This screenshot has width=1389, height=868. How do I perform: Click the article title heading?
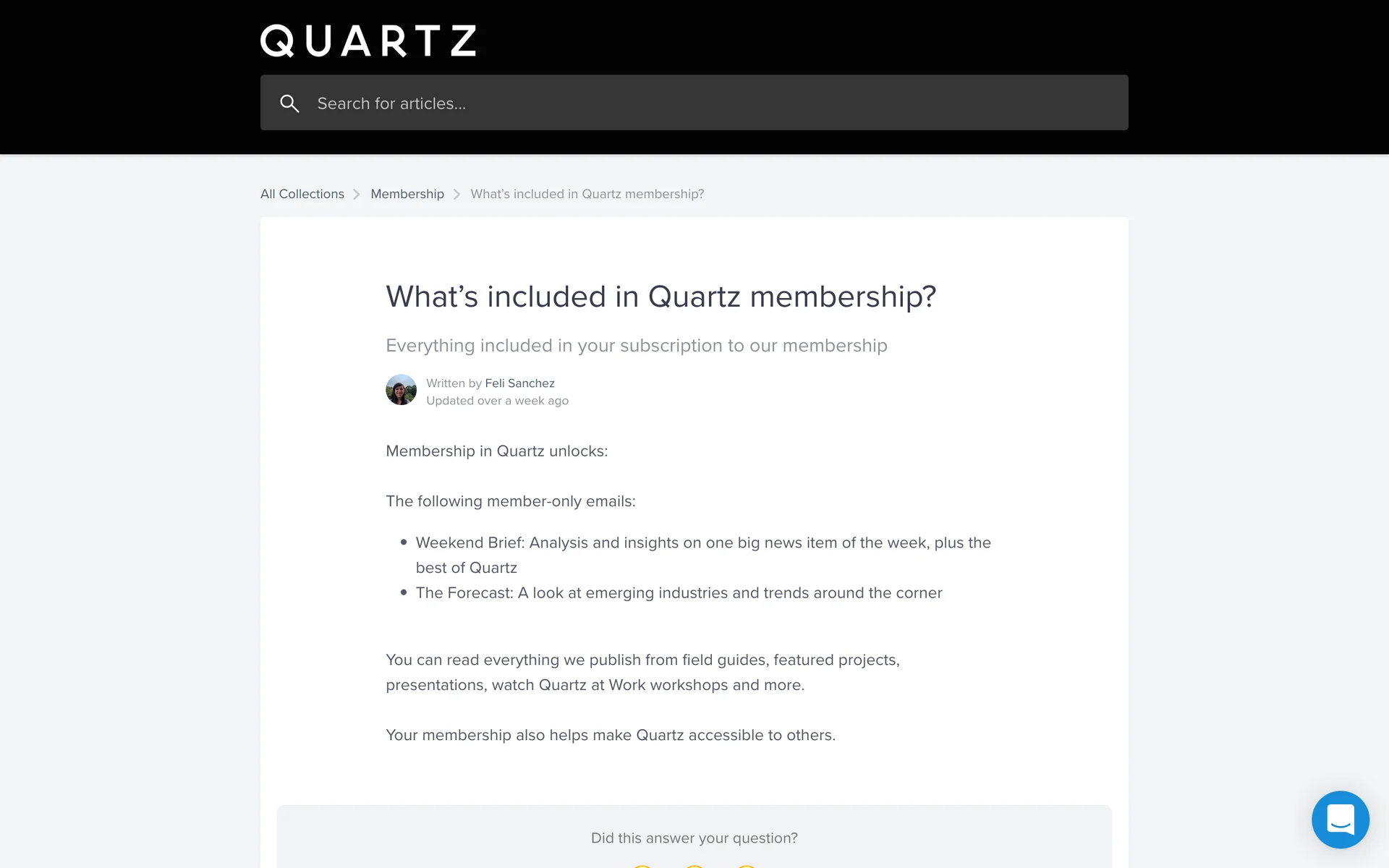tap(660, 297)
